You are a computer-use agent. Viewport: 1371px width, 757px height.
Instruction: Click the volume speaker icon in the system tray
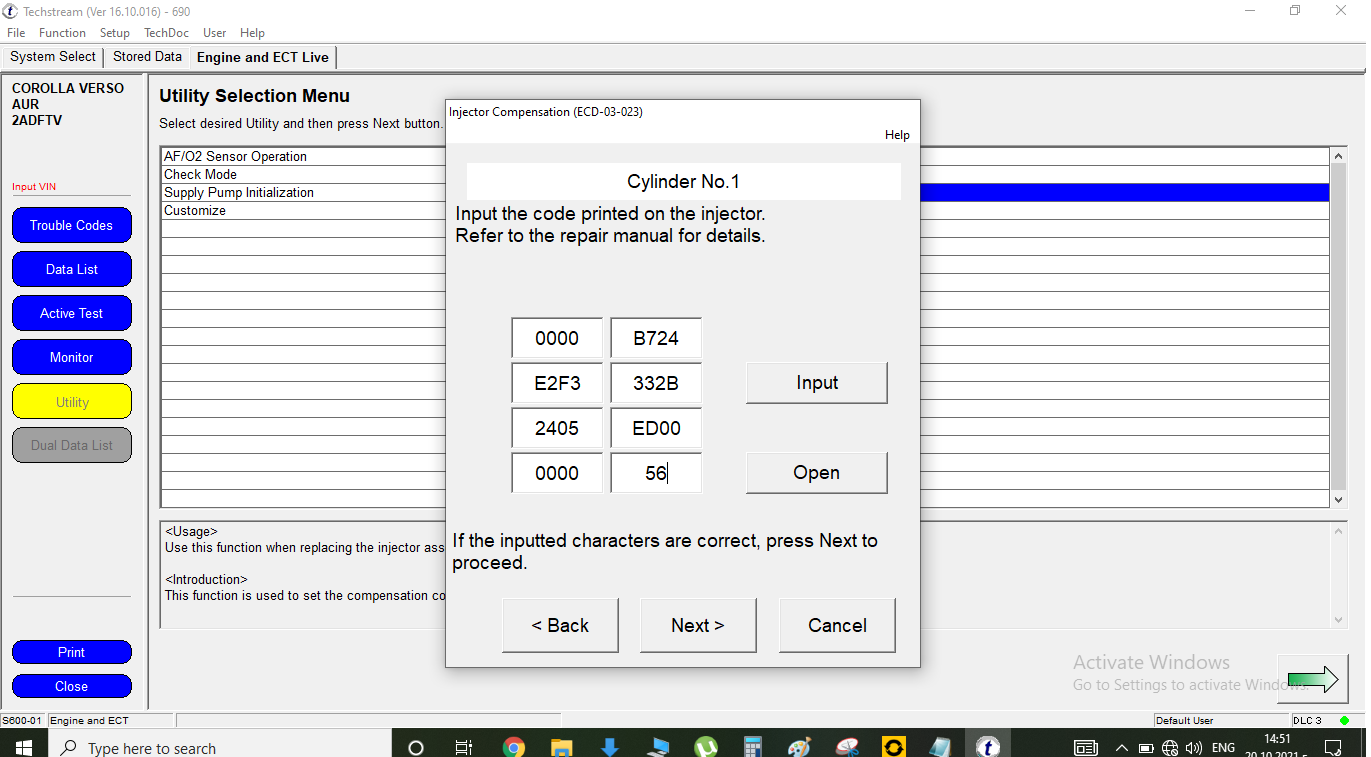click(x=1193, y=748)
